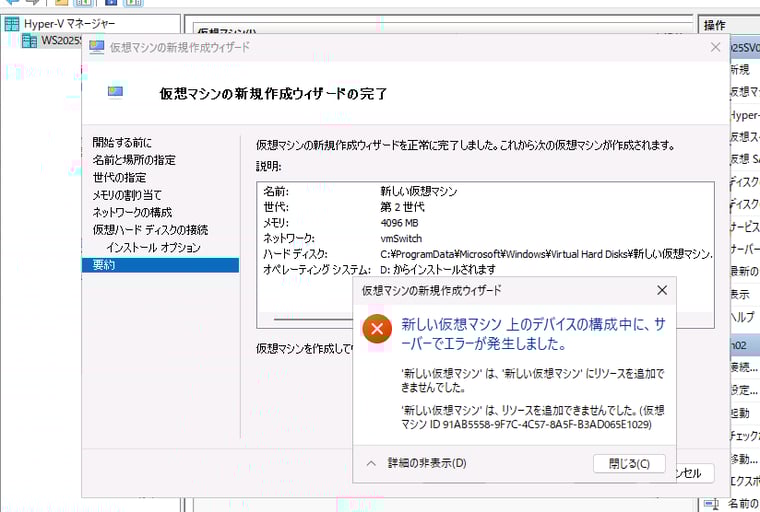Click 設定... in the Actions pane
Screen dimensions: 760x512
tap(744, 390)
